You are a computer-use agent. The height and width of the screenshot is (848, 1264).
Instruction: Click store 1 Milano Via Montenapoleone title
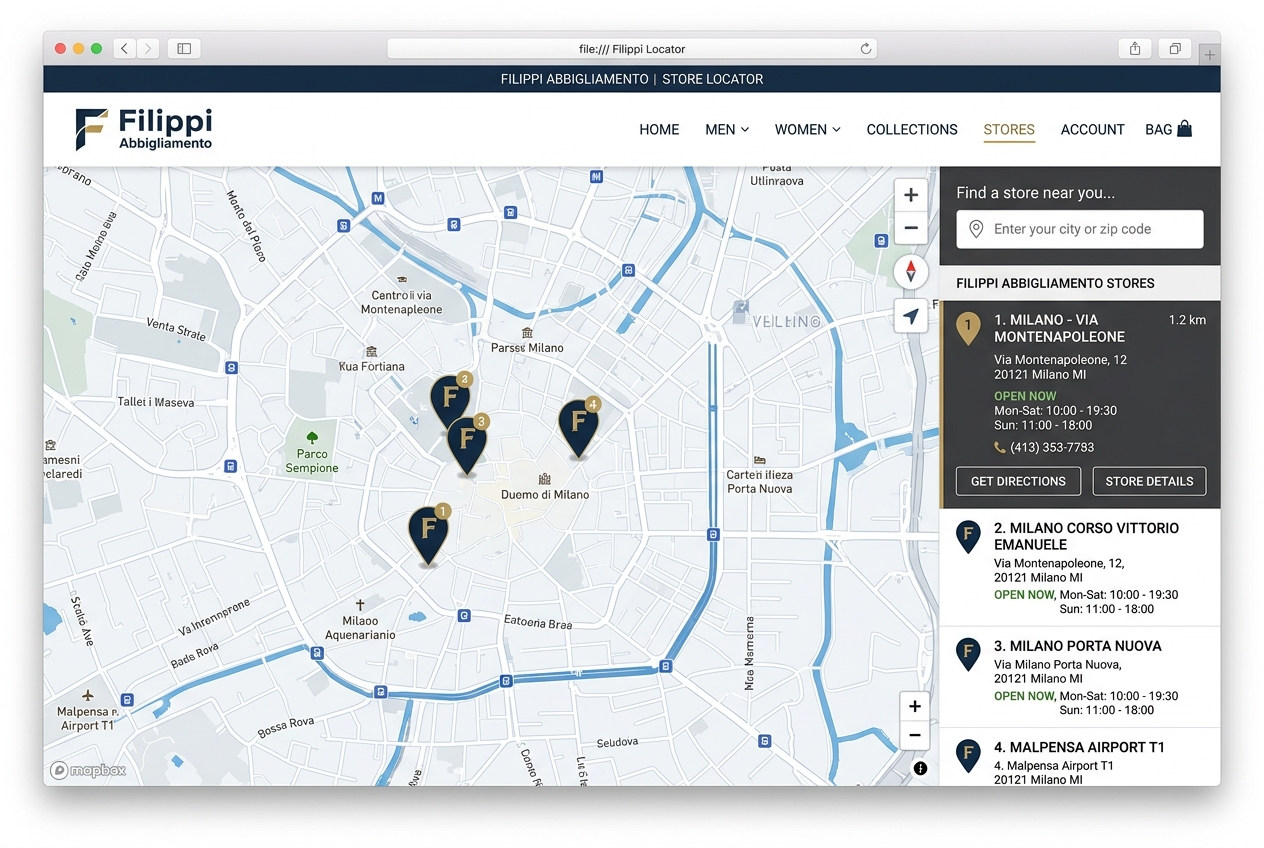[x=1059, y=328]
